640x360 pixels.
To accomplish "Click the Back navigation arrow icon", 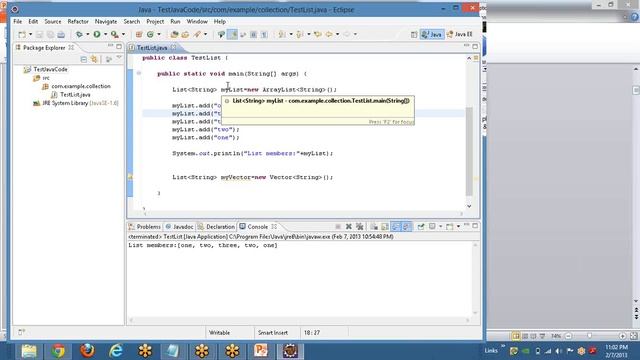I will tap(329, 35).
